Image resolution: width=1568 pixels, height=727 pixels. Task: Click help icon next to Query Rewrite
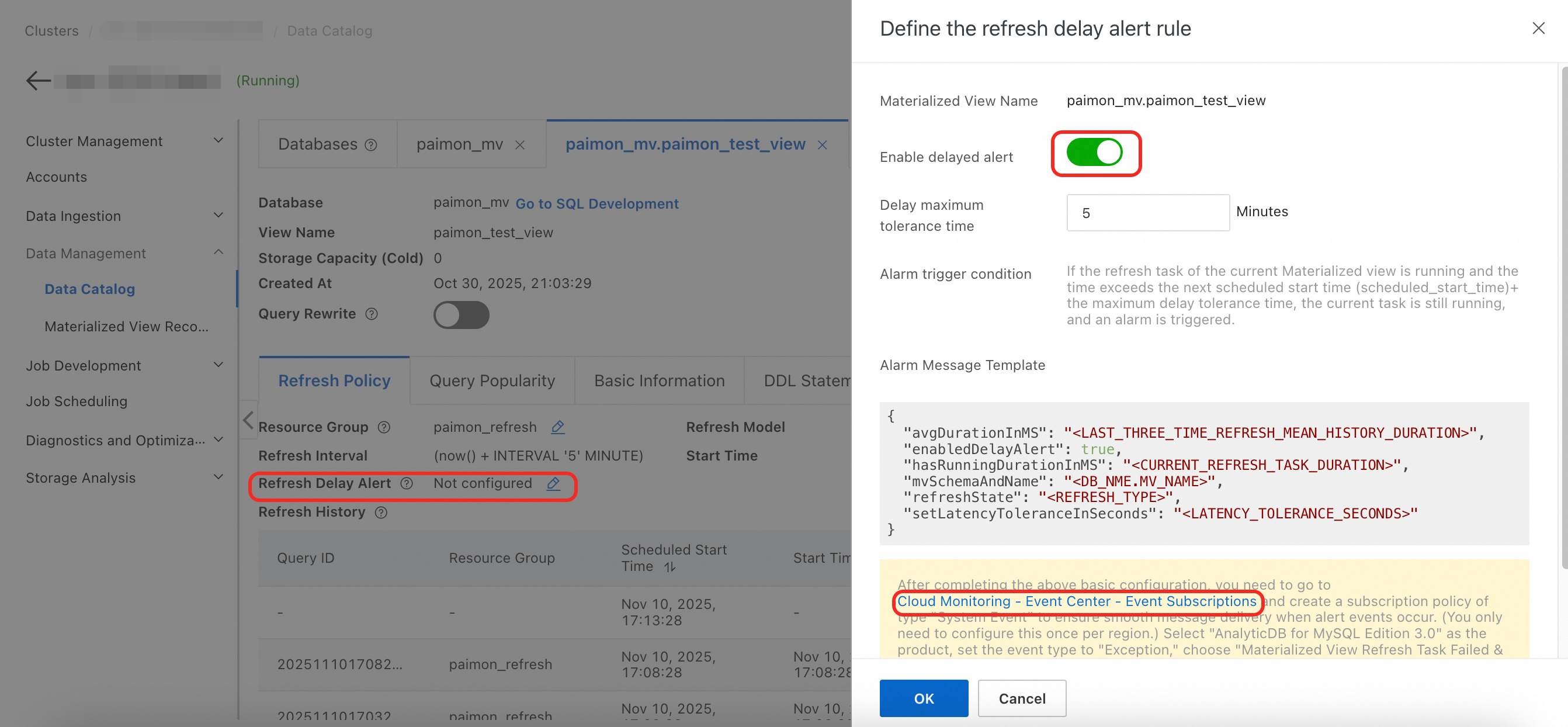tap(372, 314)
